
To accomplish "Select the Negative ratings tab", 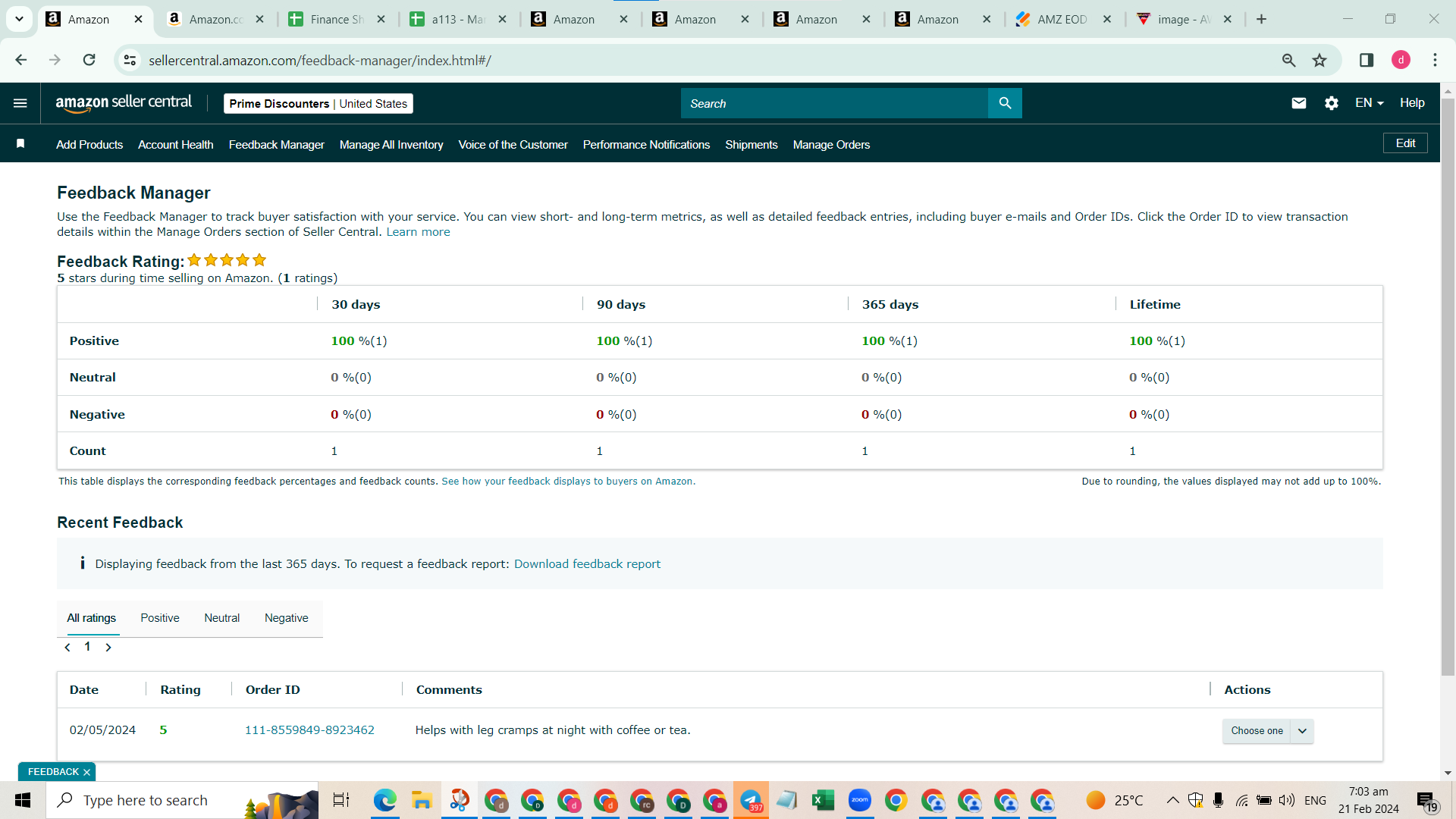I will click(287, 618).
